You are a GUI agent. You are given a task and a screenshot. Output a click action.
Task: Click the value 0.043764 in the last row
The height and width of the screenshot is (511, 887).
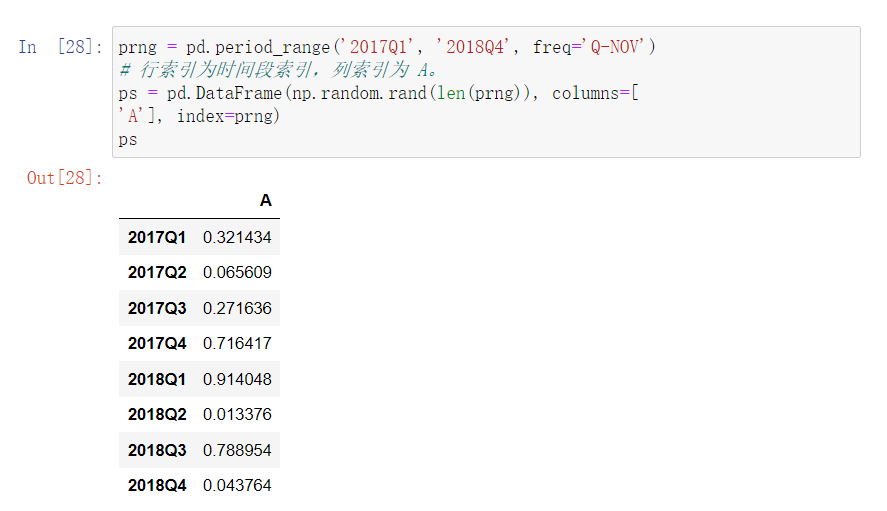tap(237, 485)
